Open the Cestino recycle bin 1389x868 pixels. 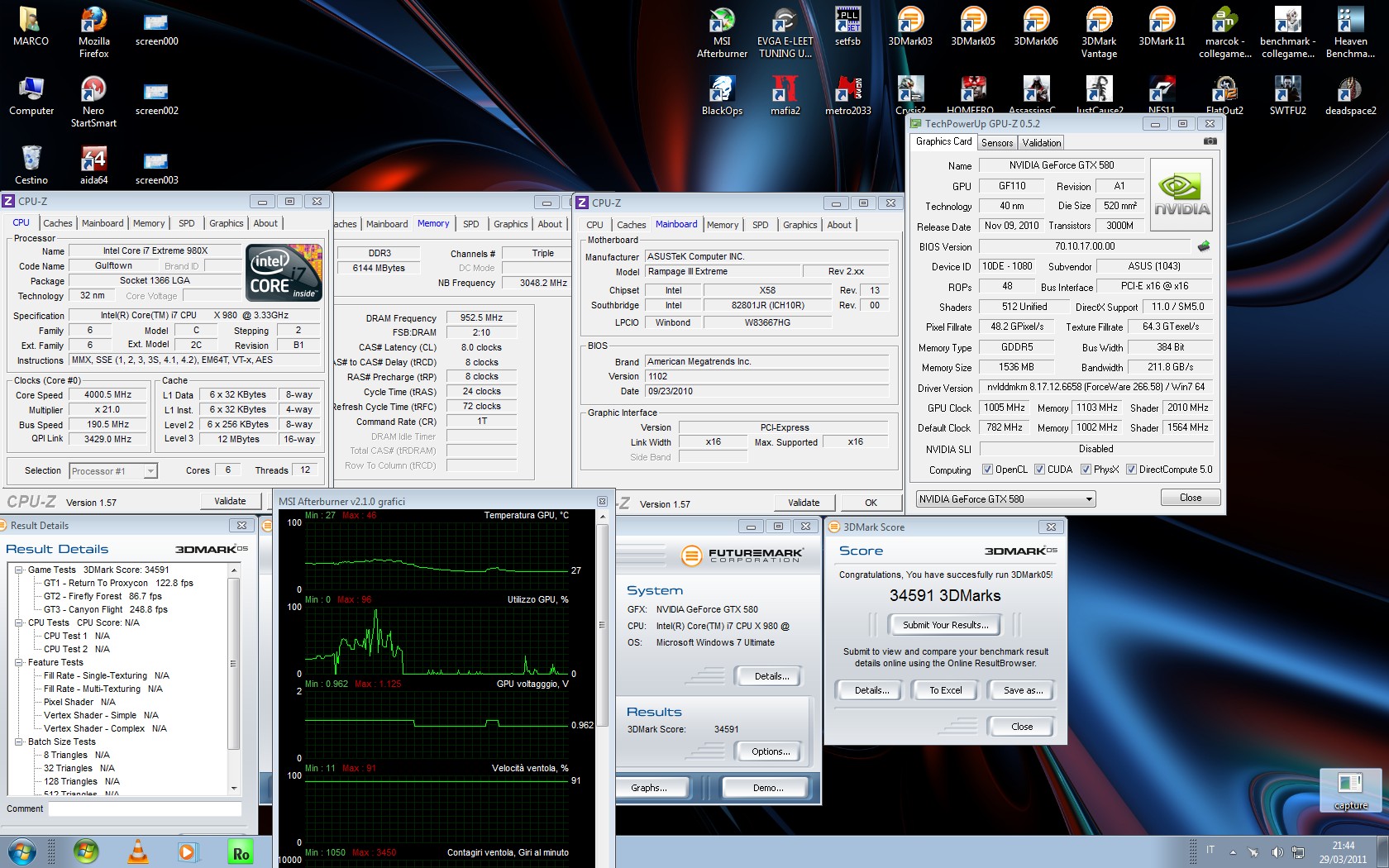31,165
